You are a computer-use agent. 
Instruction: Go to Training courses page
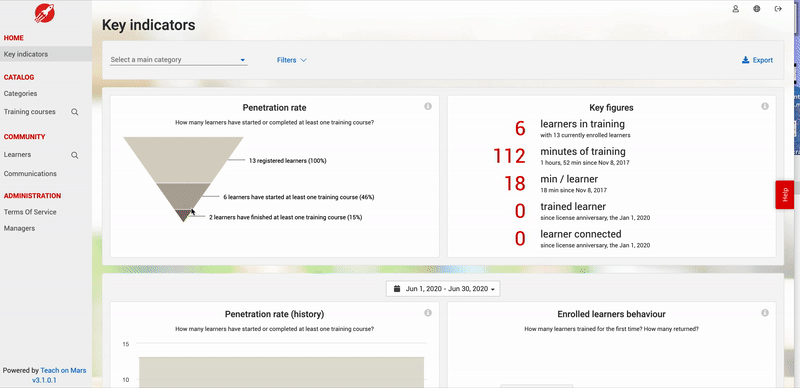tap(30, 112)
